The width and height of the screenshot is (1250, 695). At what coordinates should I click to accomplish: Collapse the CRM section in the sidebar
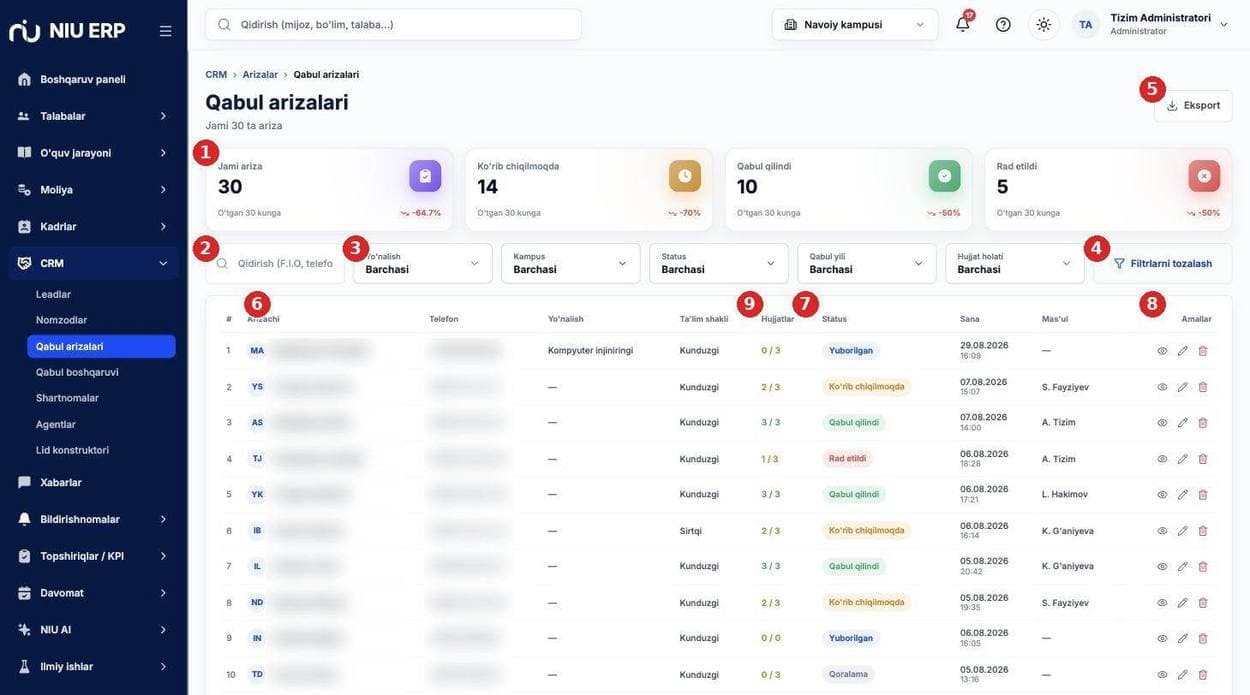pos(93,263)
